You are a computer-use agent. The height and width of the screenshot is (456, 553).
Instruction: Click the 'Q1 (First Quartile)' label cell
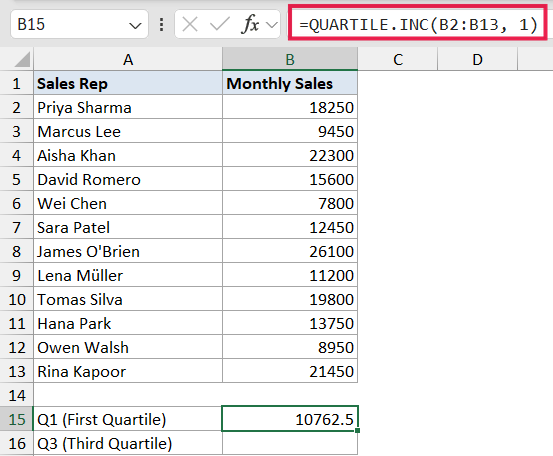[128, 419]
